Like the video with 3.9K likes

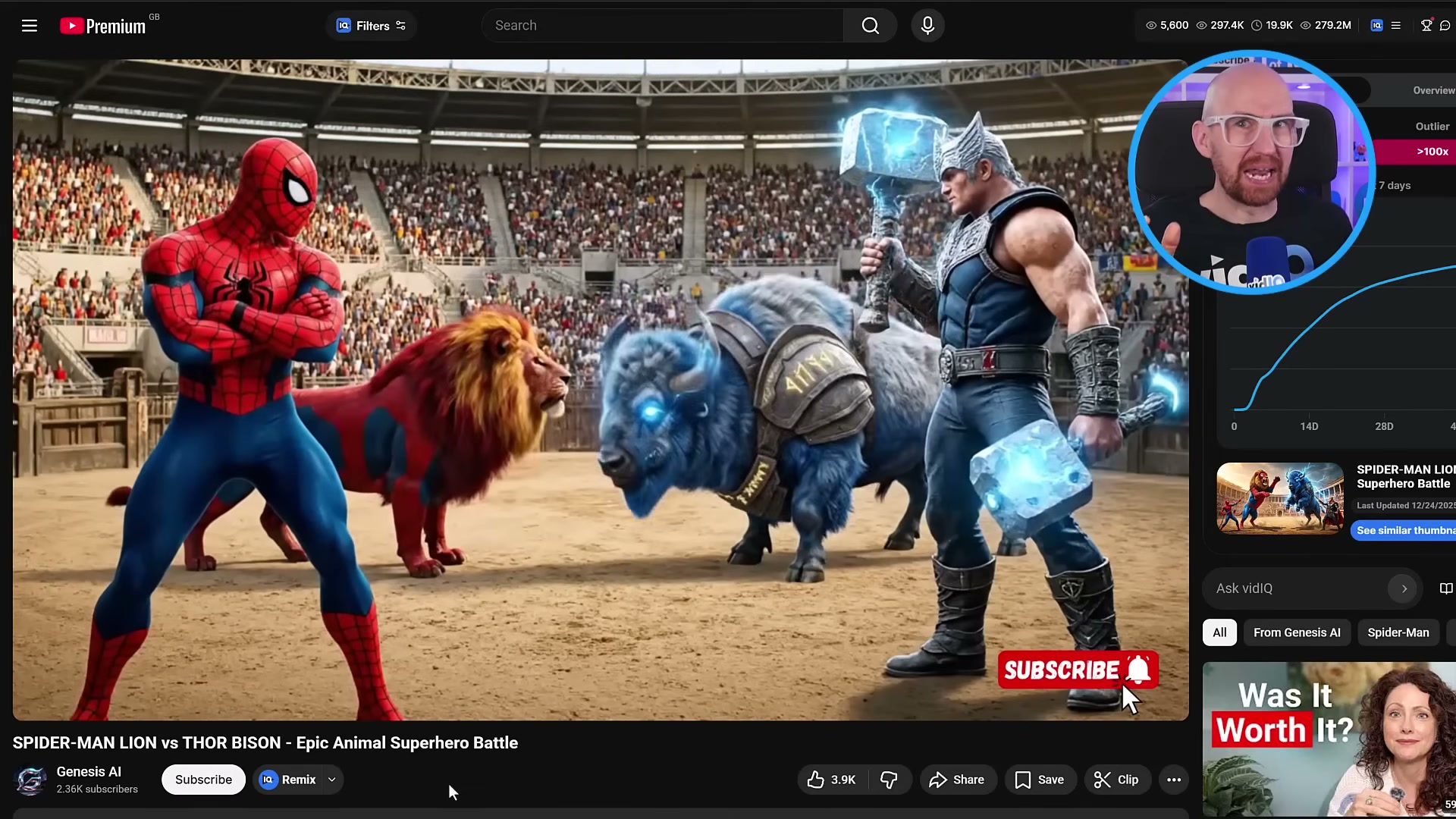[x=831, y=780]
